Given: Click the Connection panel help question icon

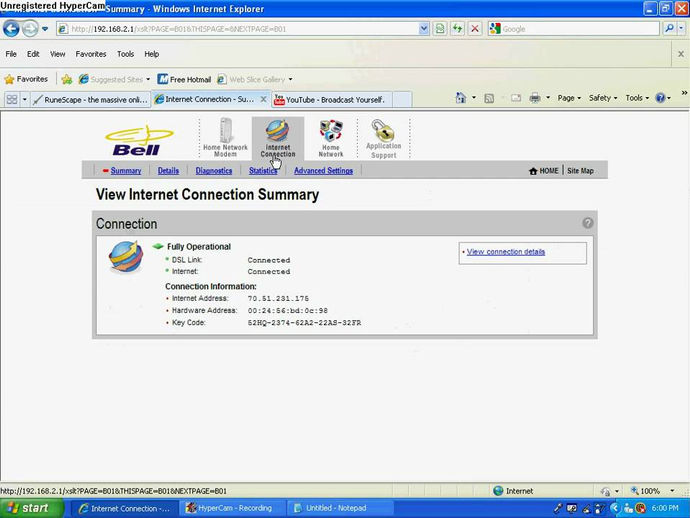Looking at the screenshot, I should coord(587,223).
